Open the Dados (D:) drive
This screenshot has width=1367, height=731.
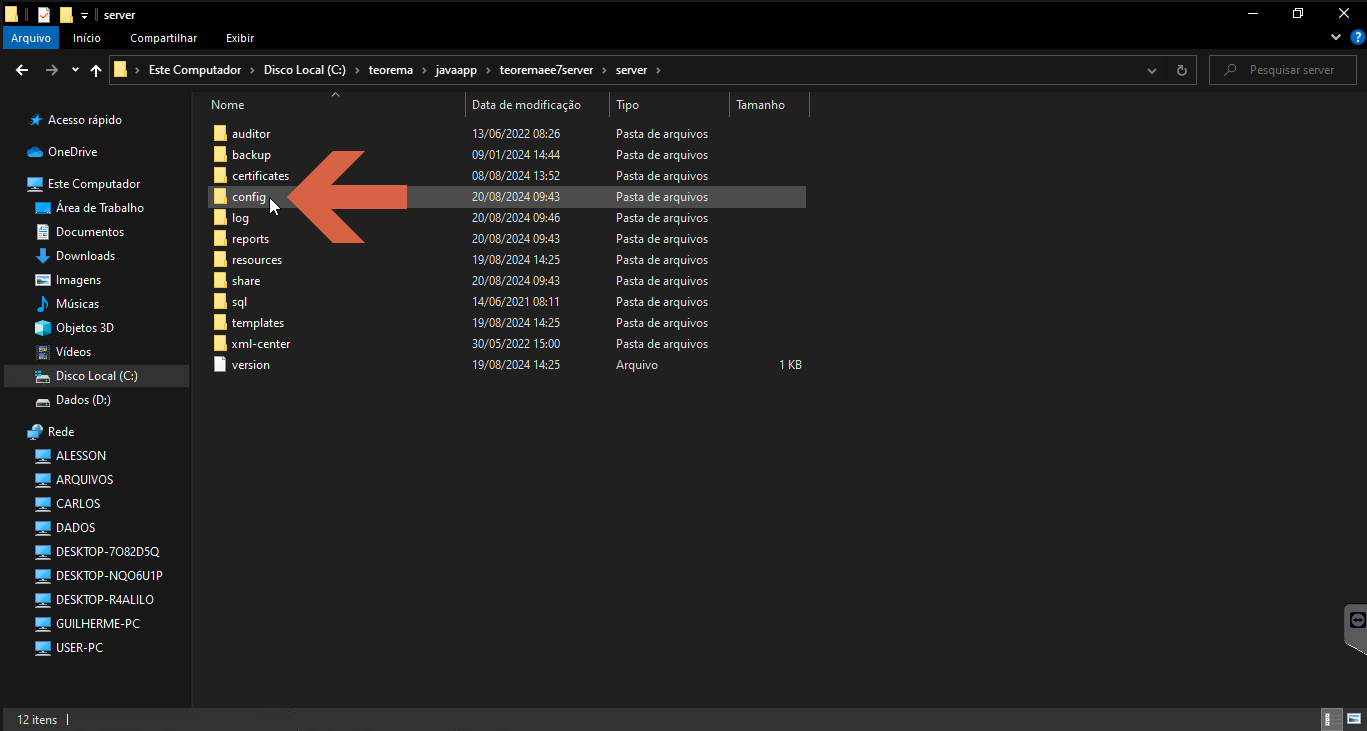pyautogui.click(x=83, y=400)
